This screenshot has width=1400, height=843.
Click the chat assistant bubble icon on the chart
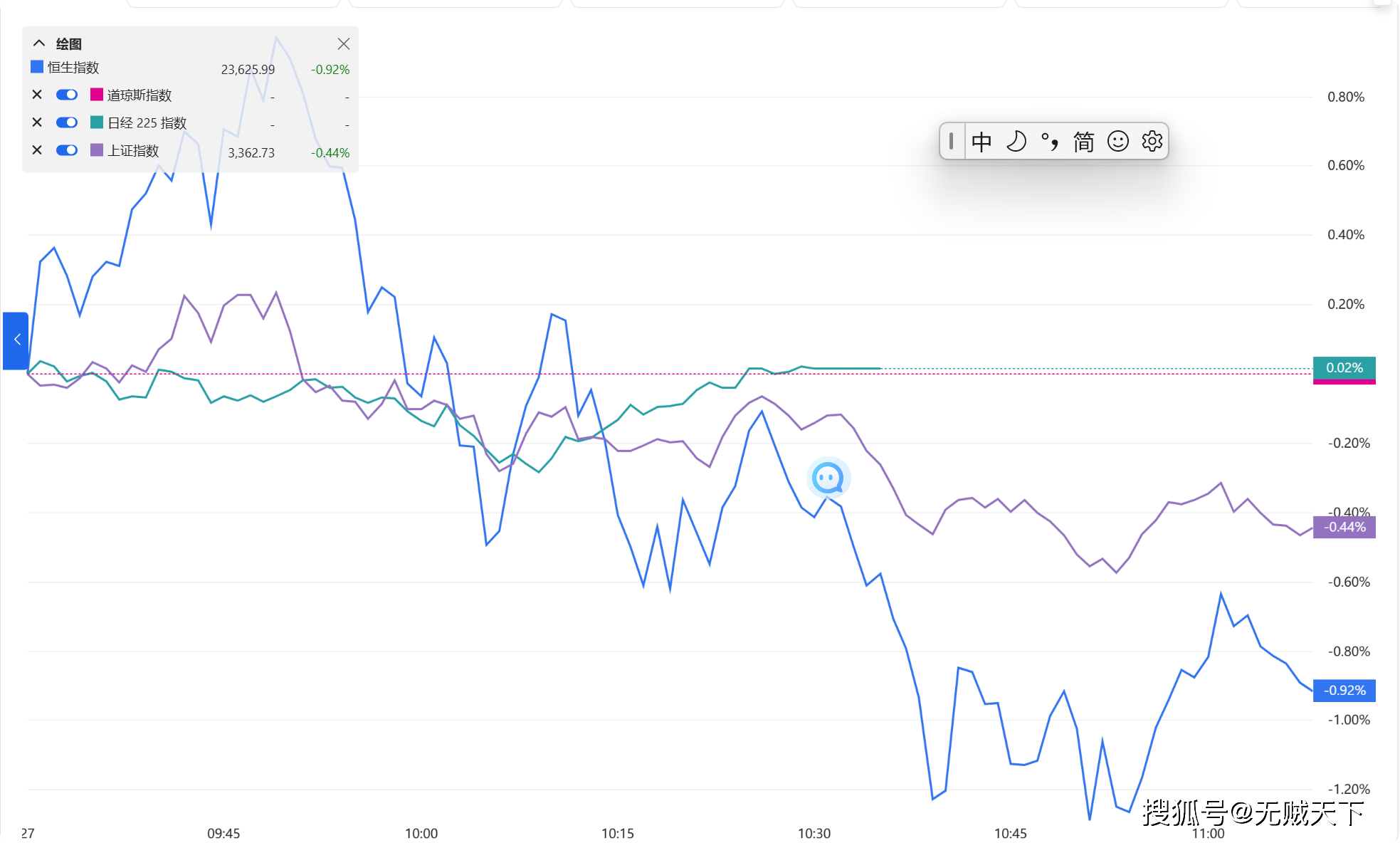click(x=828, y=478)
